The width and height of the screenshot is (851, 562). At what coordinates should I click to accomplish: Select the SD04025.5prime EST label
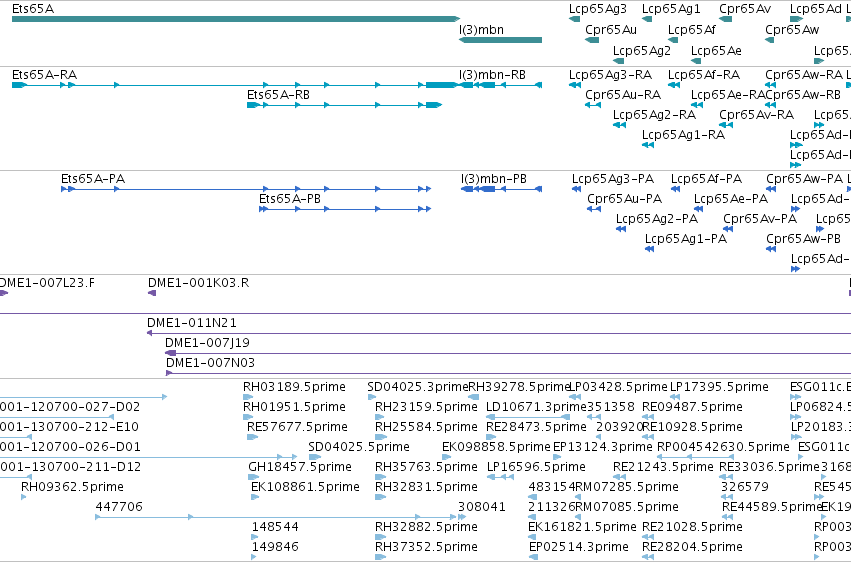[x=359, y=447]
